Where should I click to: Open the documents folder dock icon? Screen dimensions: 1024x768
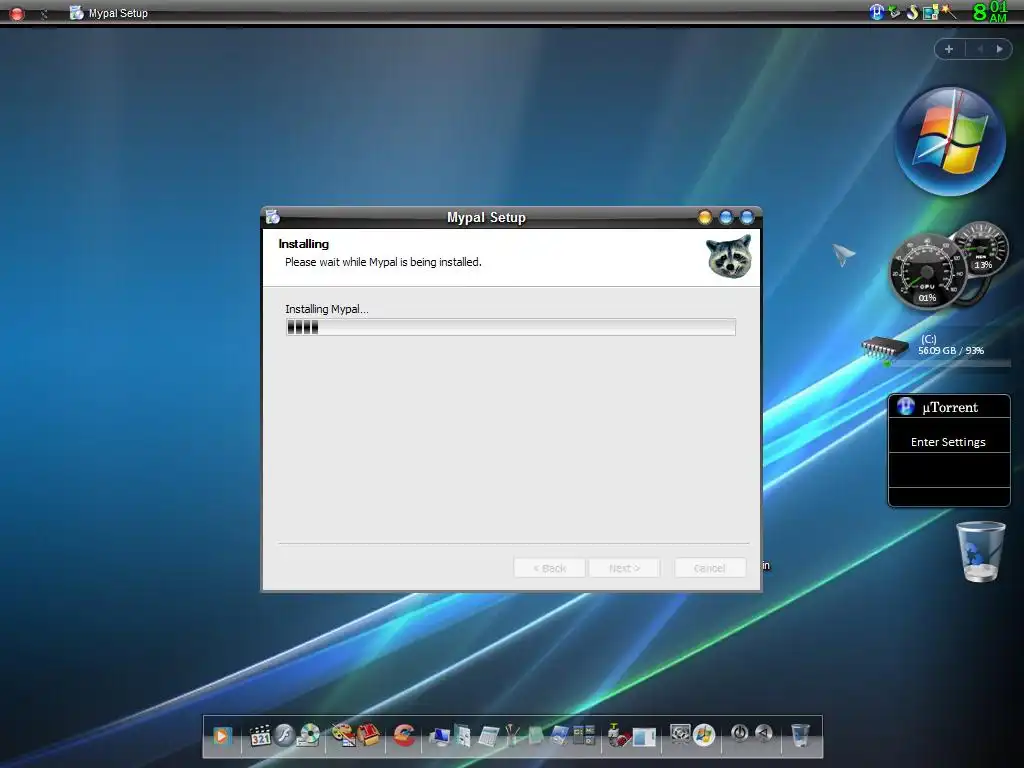463,736
